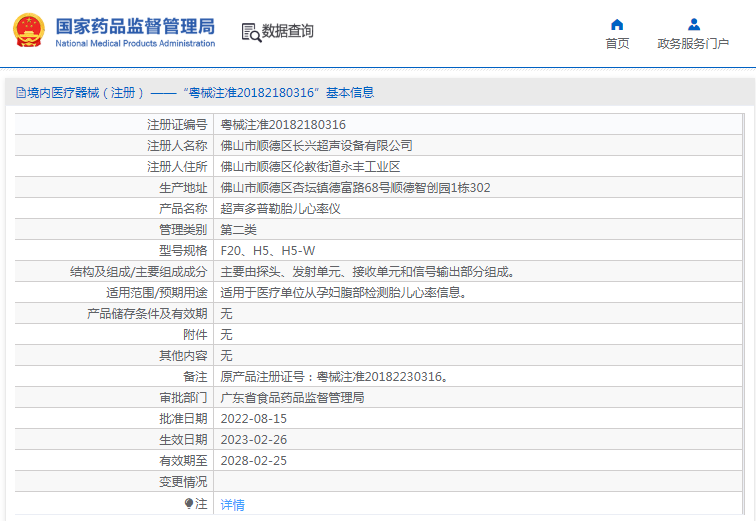Image resolution: width=756 pixels, height=521 pixels.
Task: Open the 数据查询 search icon
Action: coord(251,32)
